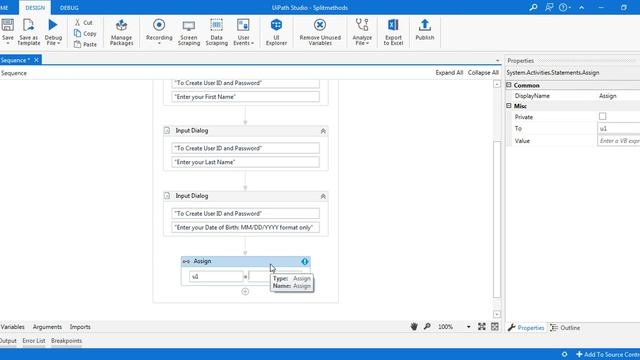Open Error List tab
The width and height of the screenshot is (640, 360).
pyautogui.click(x=34, y=341)
